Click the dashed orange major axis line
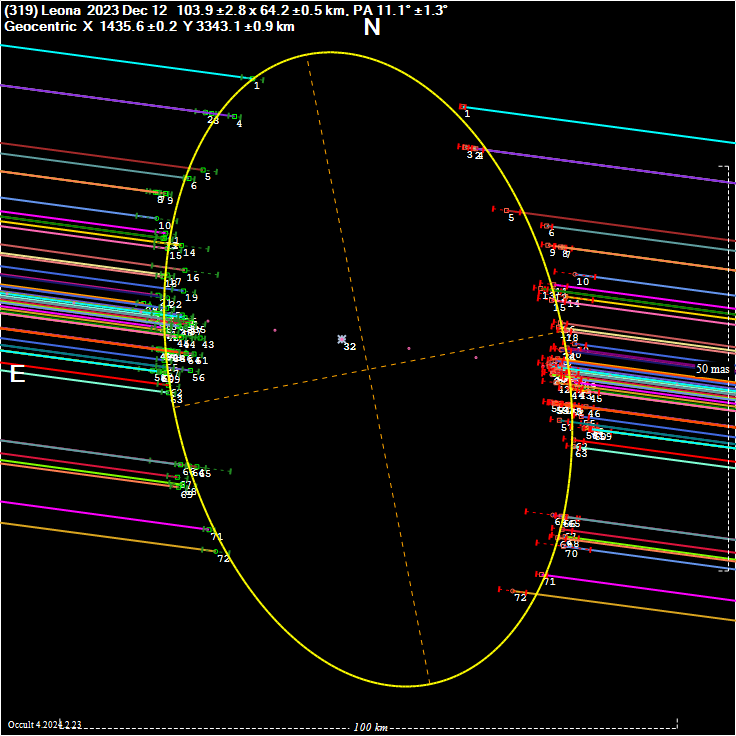Screen dimensions: 736x736 coord(368,369)
